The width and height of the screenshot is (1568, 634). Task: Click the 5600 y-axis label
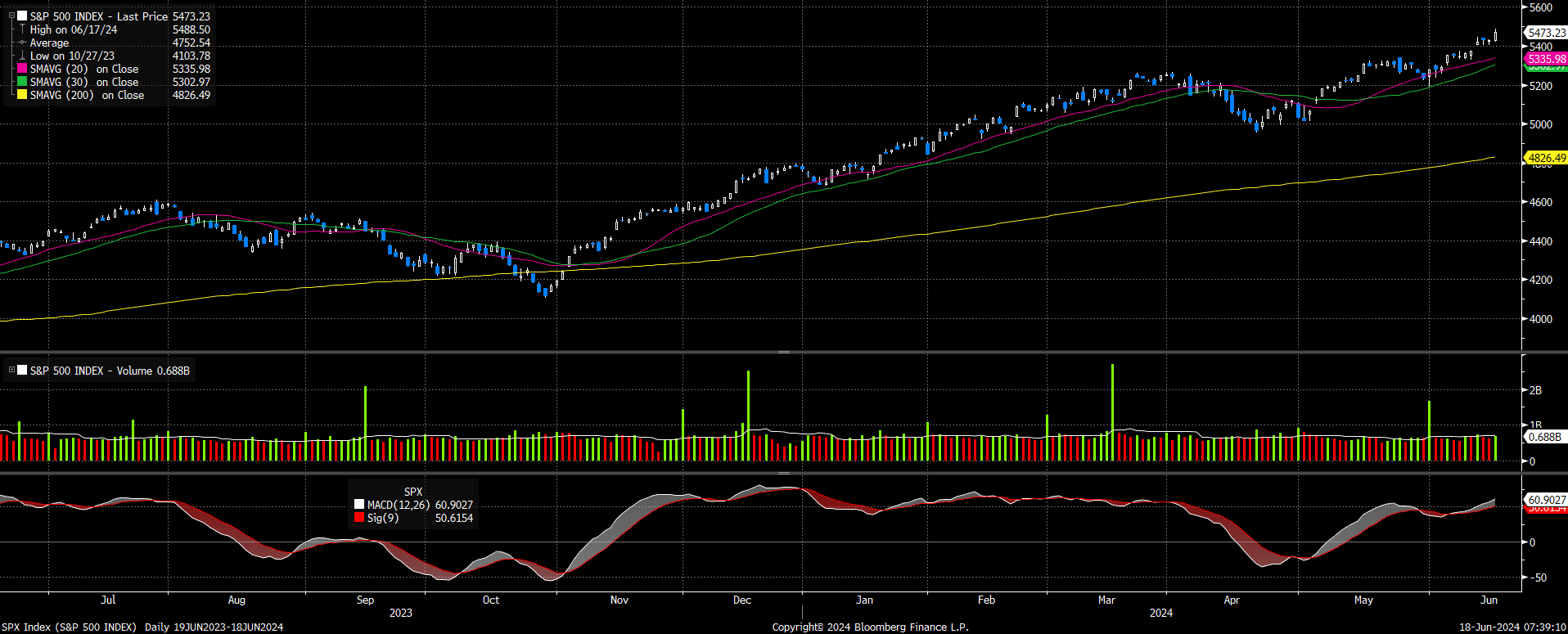tap(1541, 7)
